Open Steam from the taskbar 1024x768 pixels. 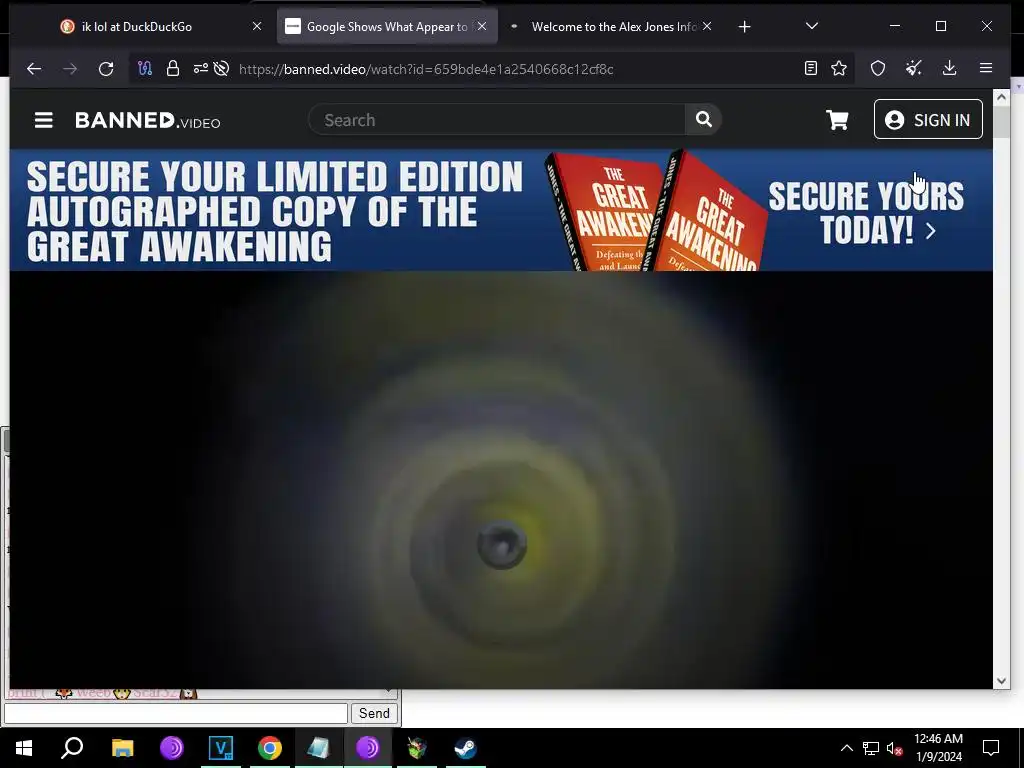pos(465,748)
